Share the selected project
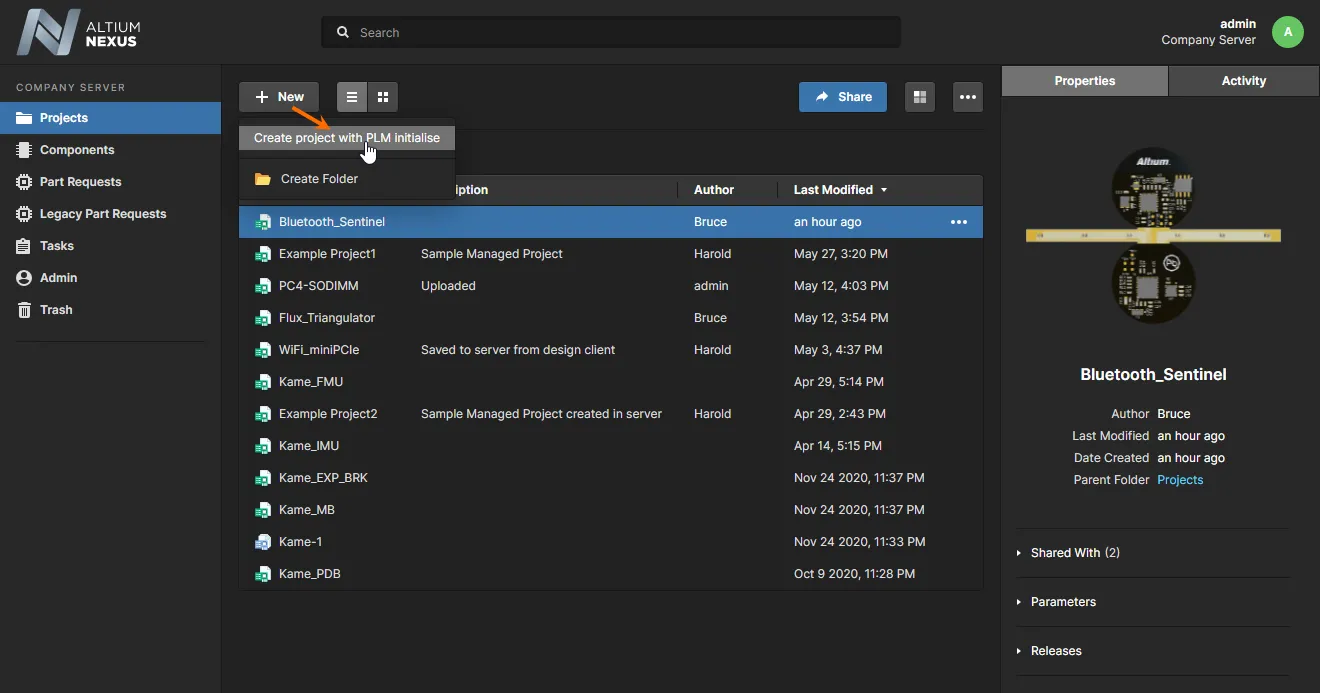 tap(843, 97)
